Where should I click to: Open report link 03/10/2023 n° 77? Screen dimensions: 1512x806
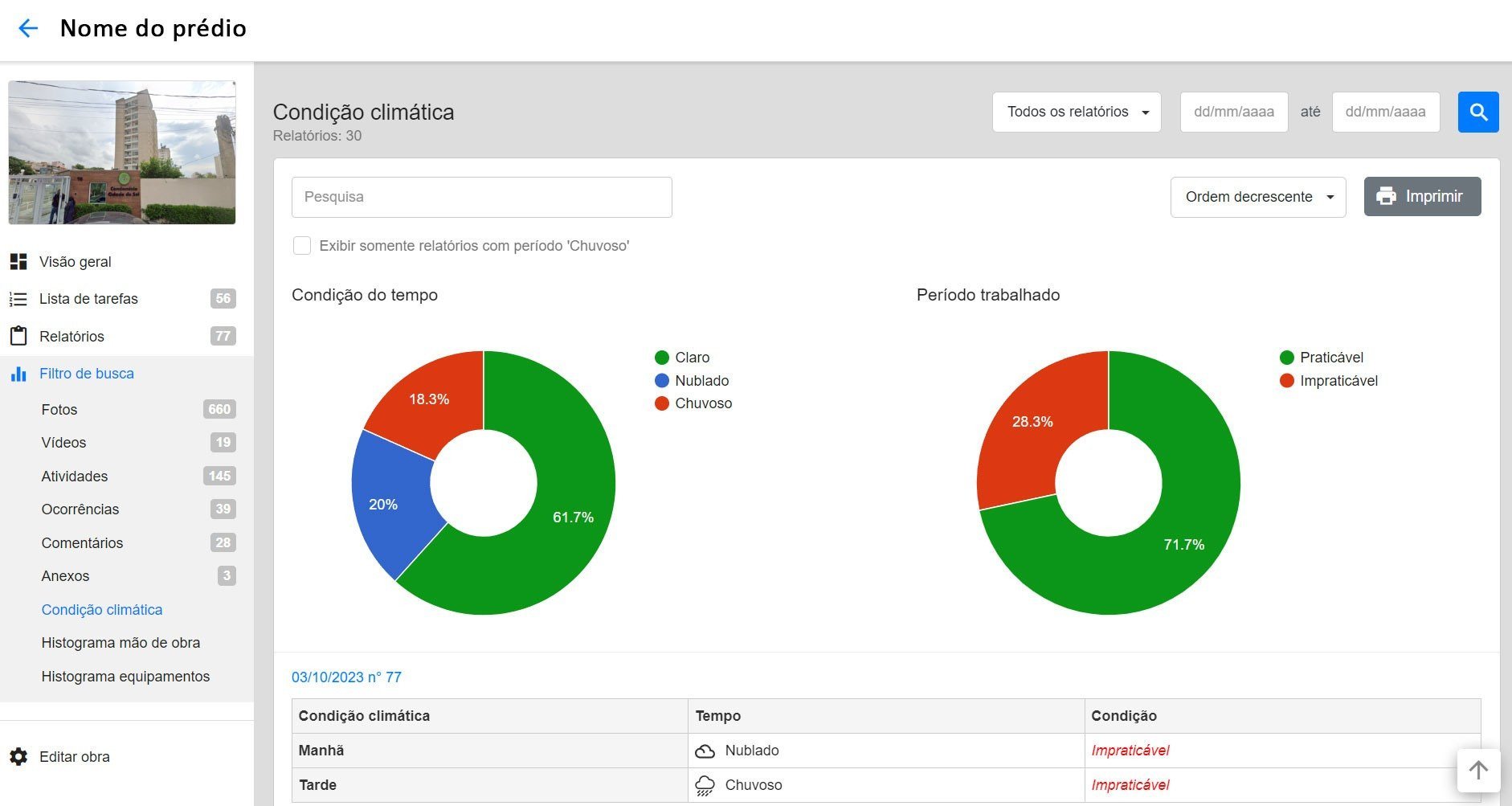346,677
